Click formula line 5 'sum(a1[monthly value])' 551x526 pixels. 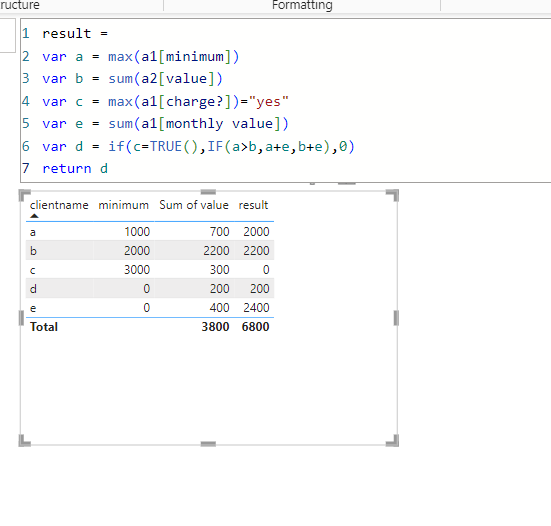click(x=198, y=124)
